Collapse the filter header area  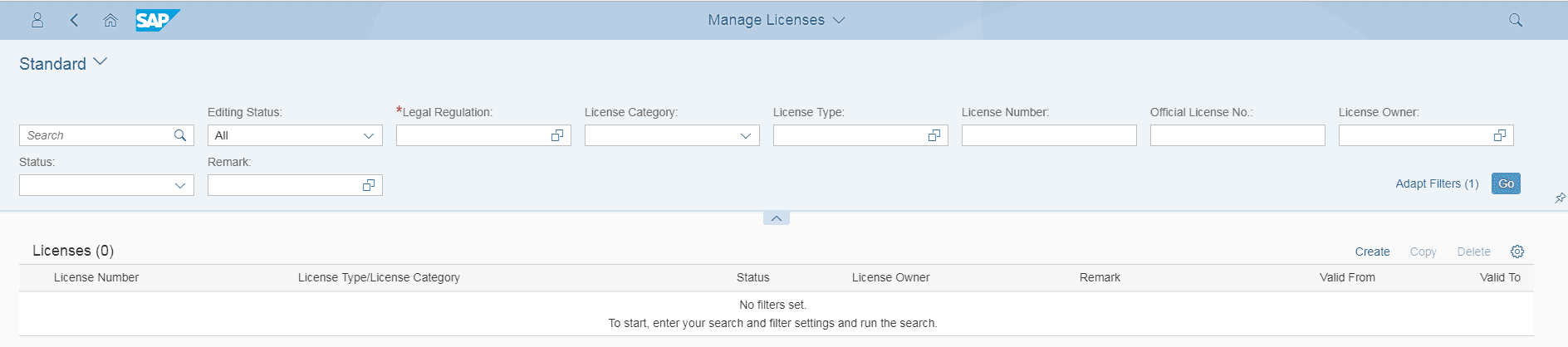pos(776,218)
